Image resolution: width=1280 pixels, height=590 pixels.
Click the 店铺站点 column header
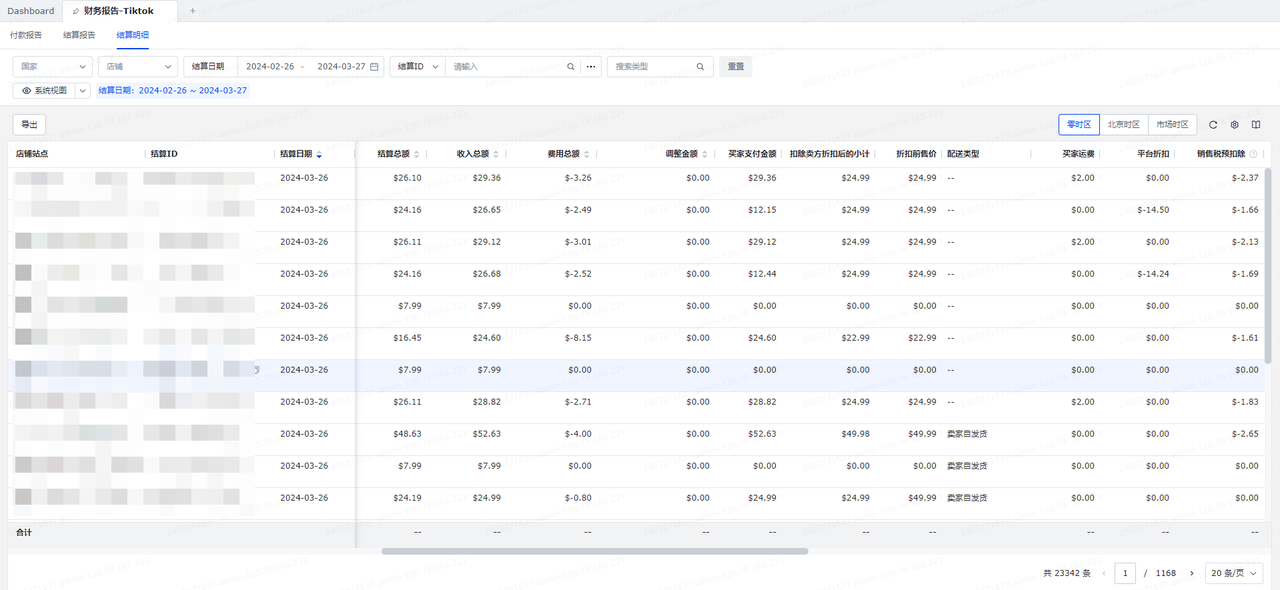coord(32,154)
